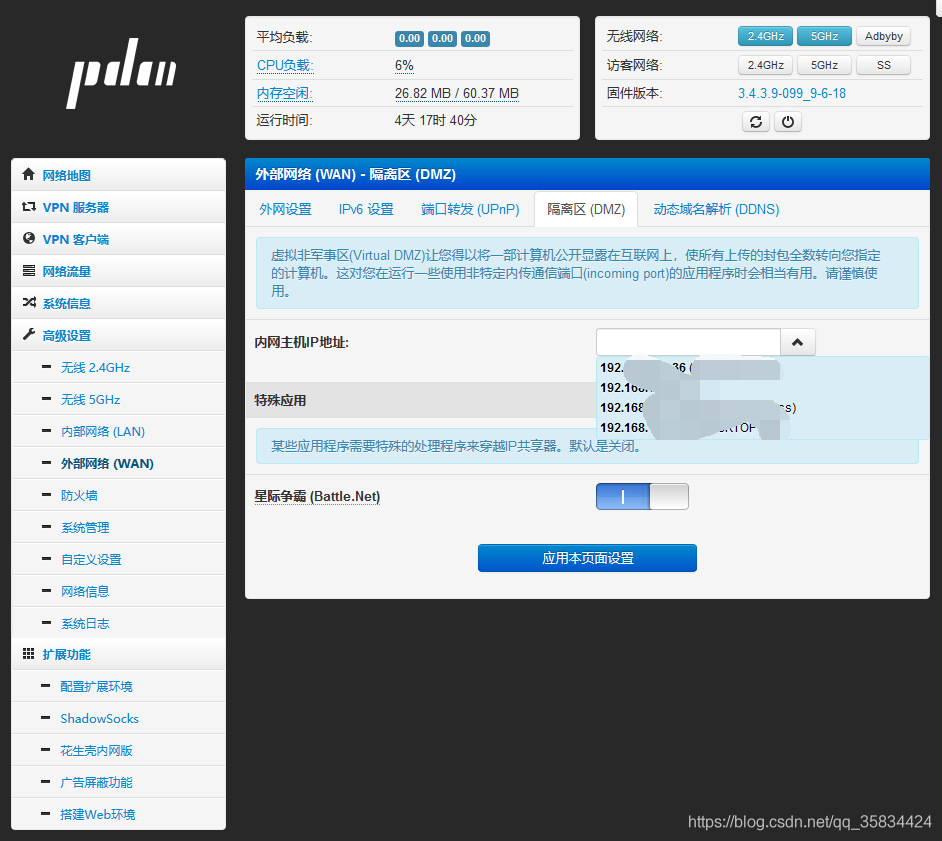The height and width of the screenshot is (841, 942).
Task: Click the firmware version link
Action: [x=792, y=93]
